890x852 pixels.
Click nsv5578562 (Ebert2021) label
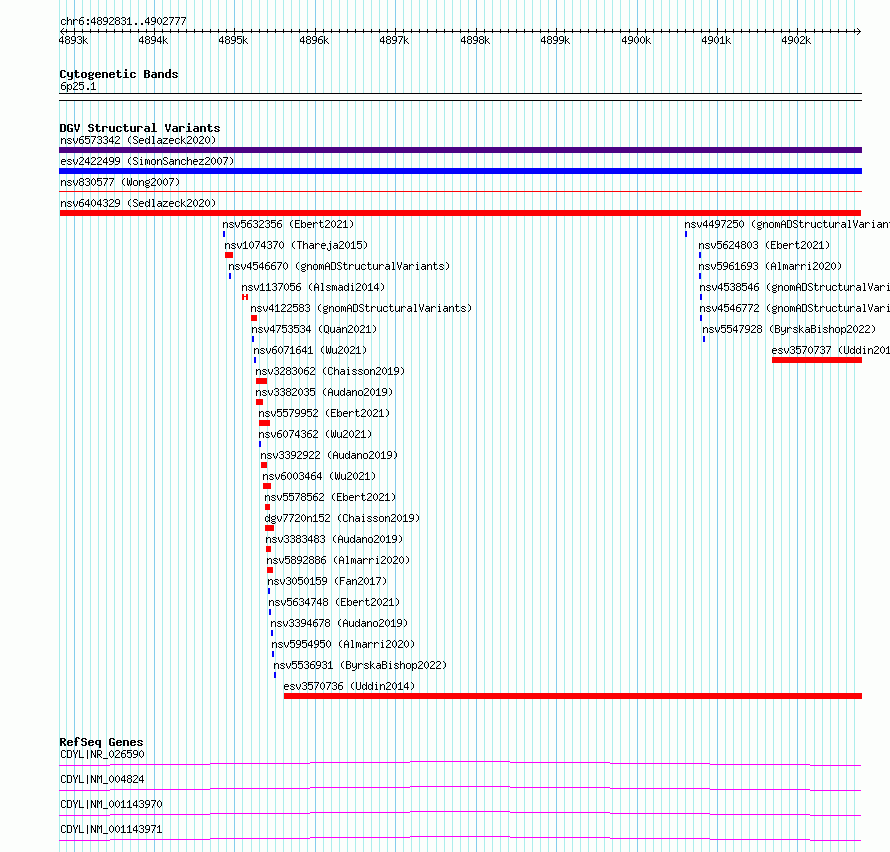coord(330,497)
